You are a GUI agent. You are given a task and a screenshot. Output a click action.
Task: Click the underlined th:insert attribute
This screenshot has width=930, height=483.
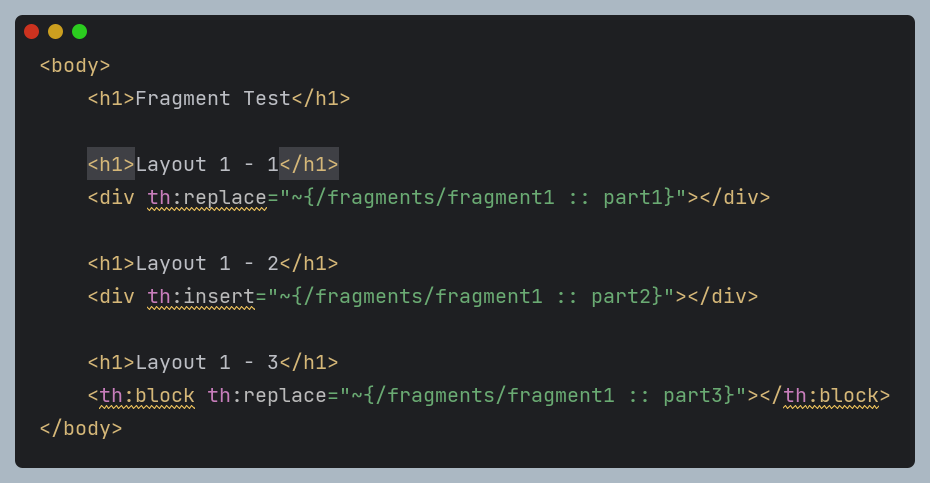click(x=201, y=297)
